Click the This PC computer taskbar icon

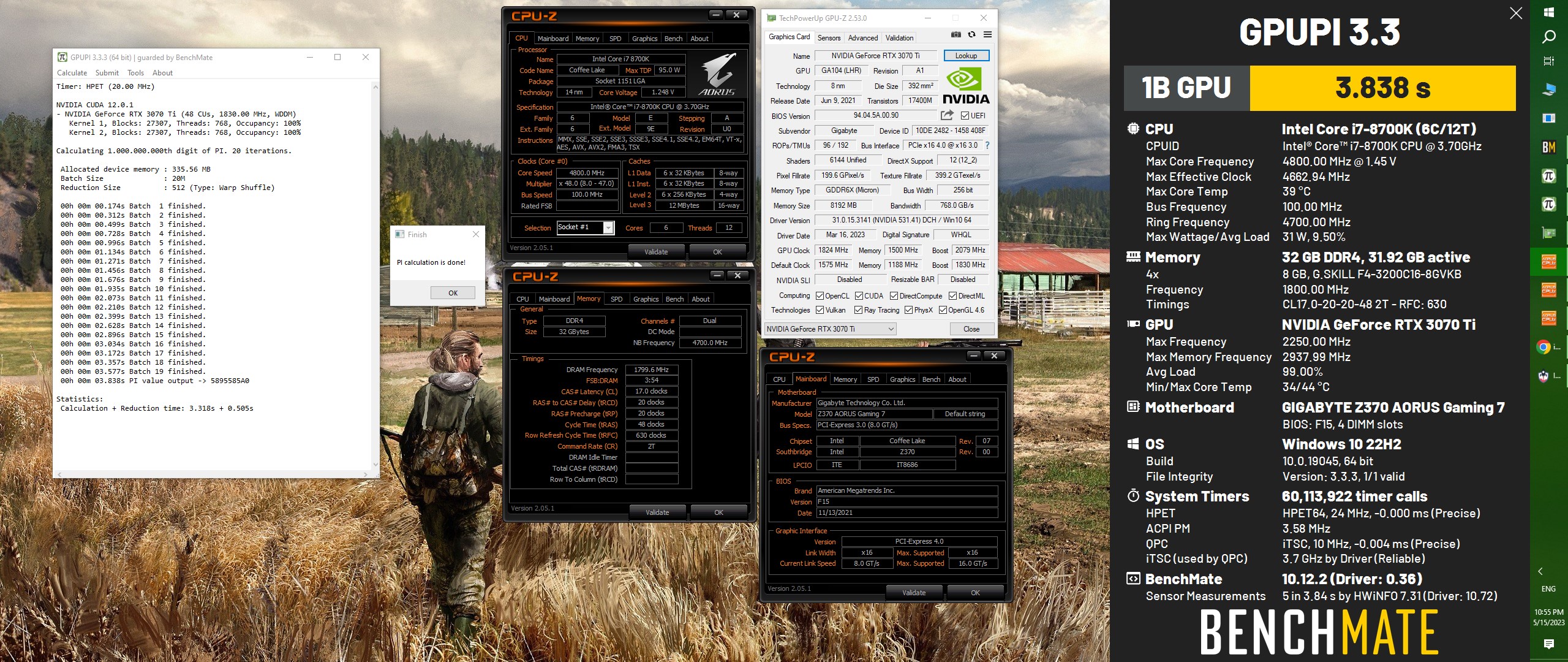pyautogui.click(x=1549, y=89)
